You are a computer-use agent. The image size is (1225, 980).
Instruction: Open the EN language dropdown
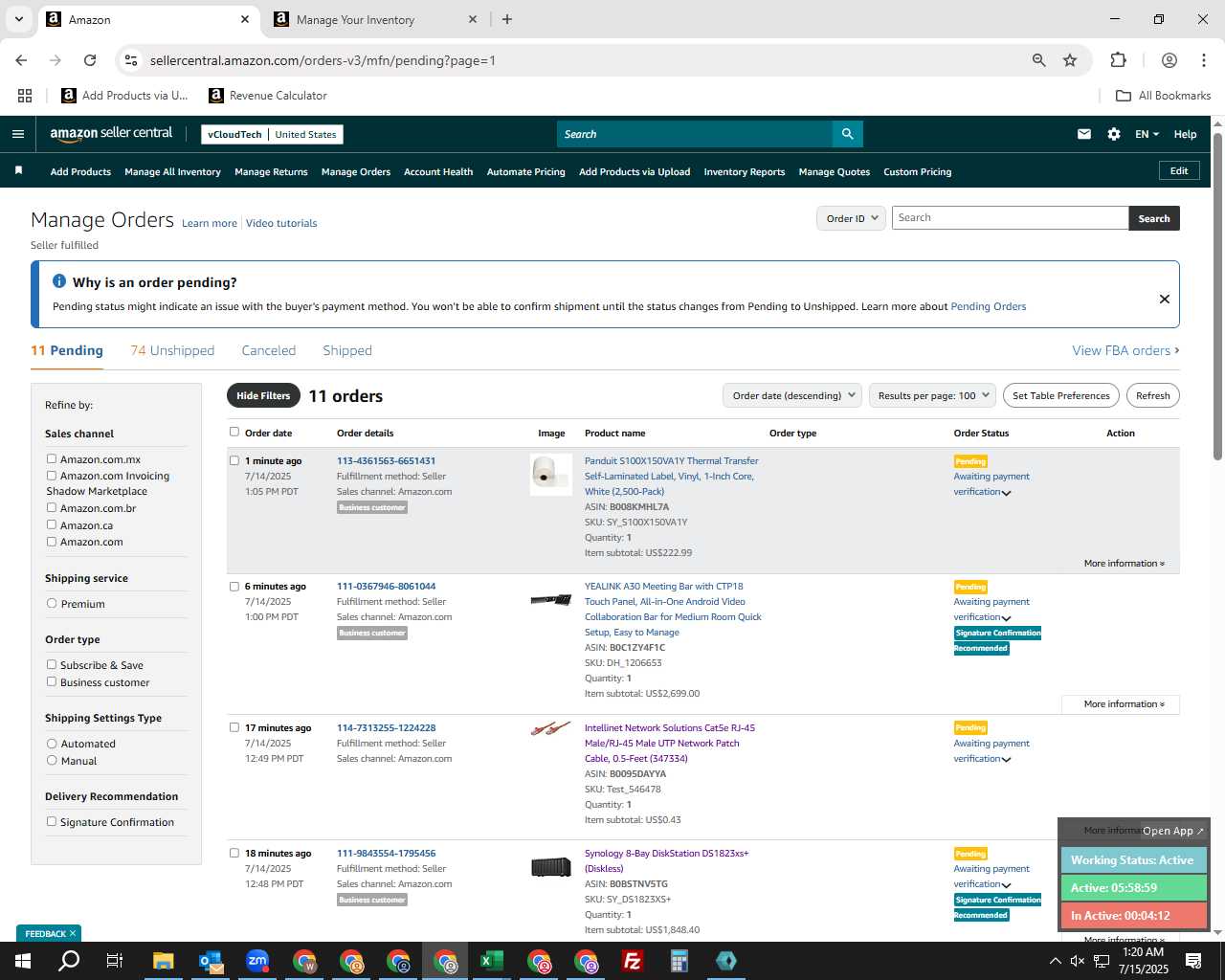1147,134
